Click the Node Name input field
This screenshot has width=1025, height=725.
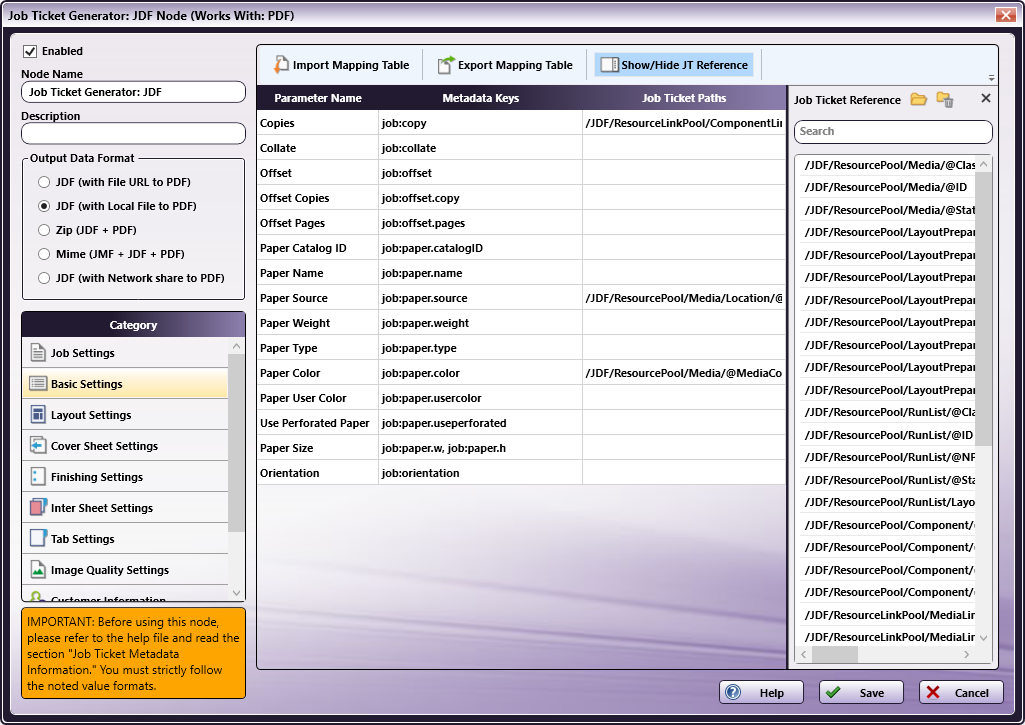coord(133,92)
